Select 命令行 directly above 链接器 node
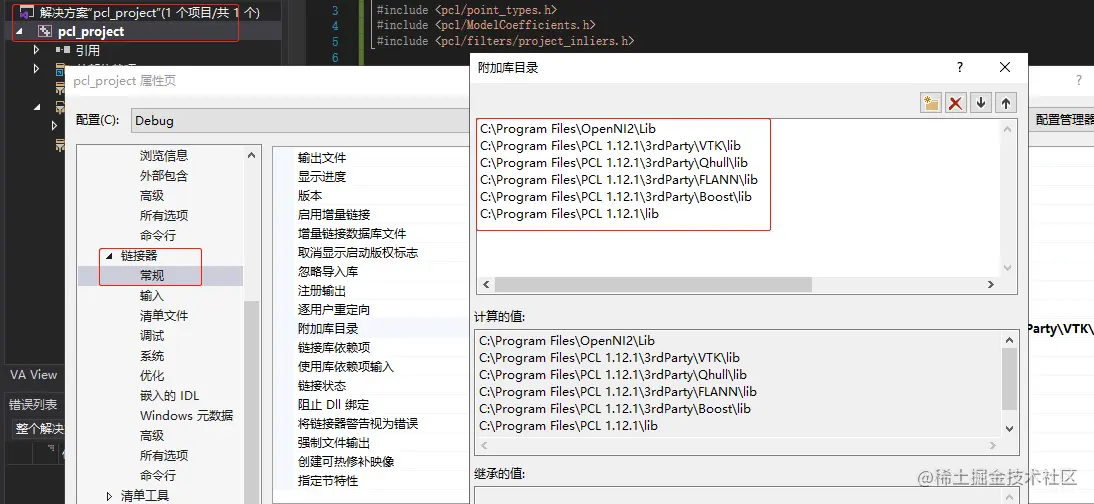 click(x=158, y=236)
